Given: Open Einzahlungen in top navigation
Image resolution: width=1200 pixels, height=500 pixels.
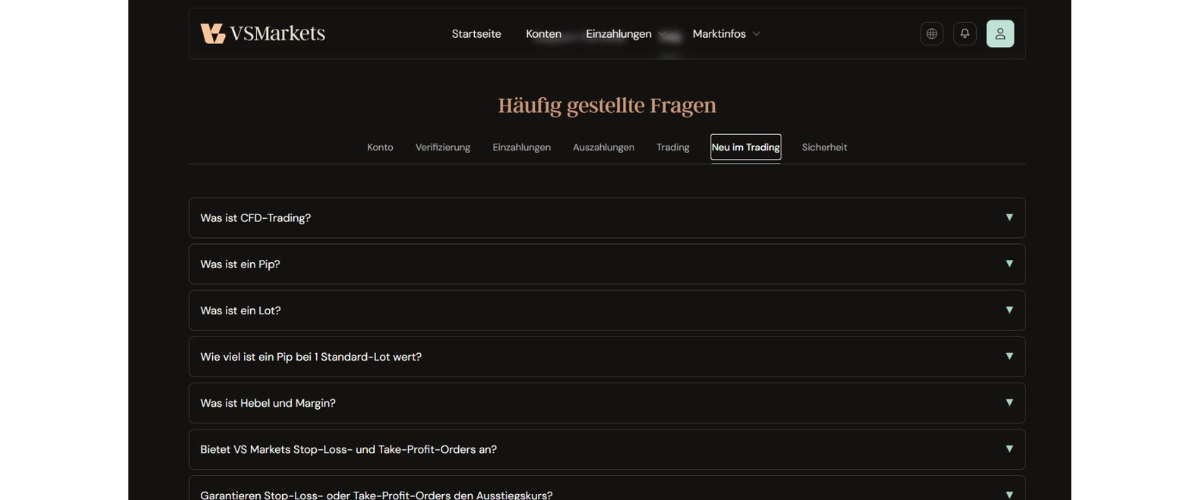Looking at the screenshot, I should (619, 34).
